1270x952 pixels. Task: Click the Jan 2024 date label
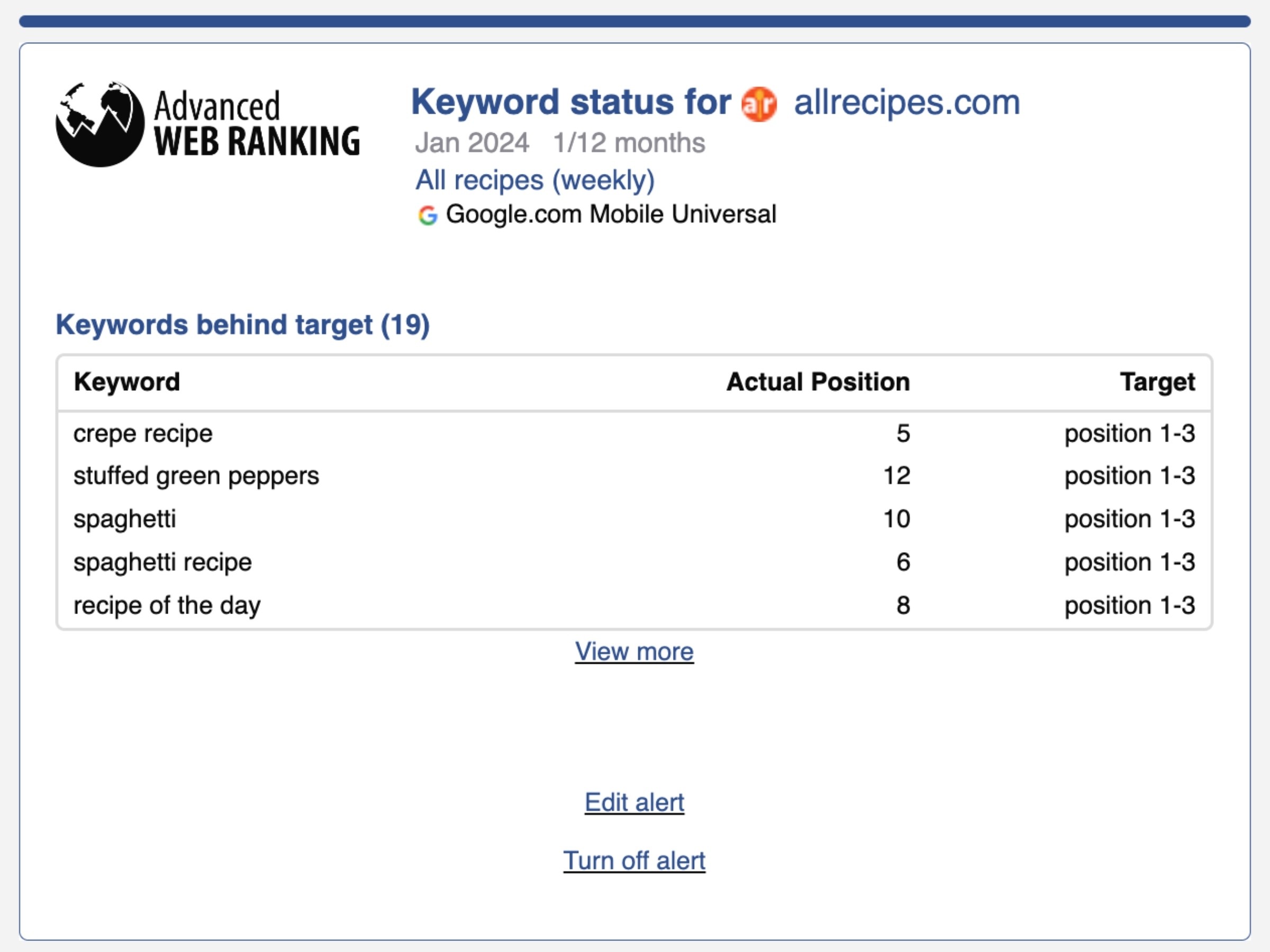[472, 143]
